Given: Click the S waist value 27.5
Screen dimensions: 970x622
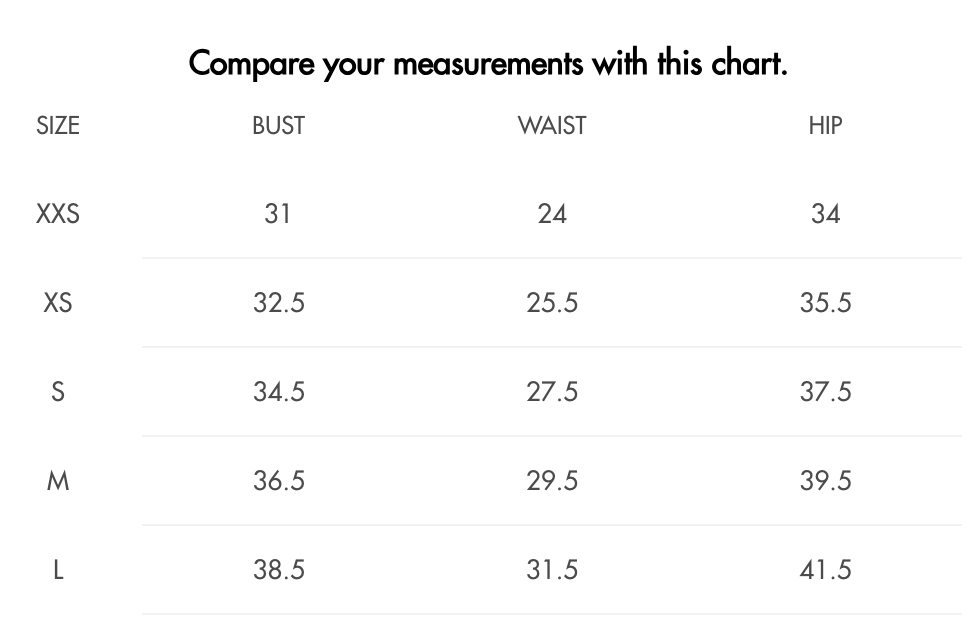Looking at the screenshot, I should click(552, 392).
